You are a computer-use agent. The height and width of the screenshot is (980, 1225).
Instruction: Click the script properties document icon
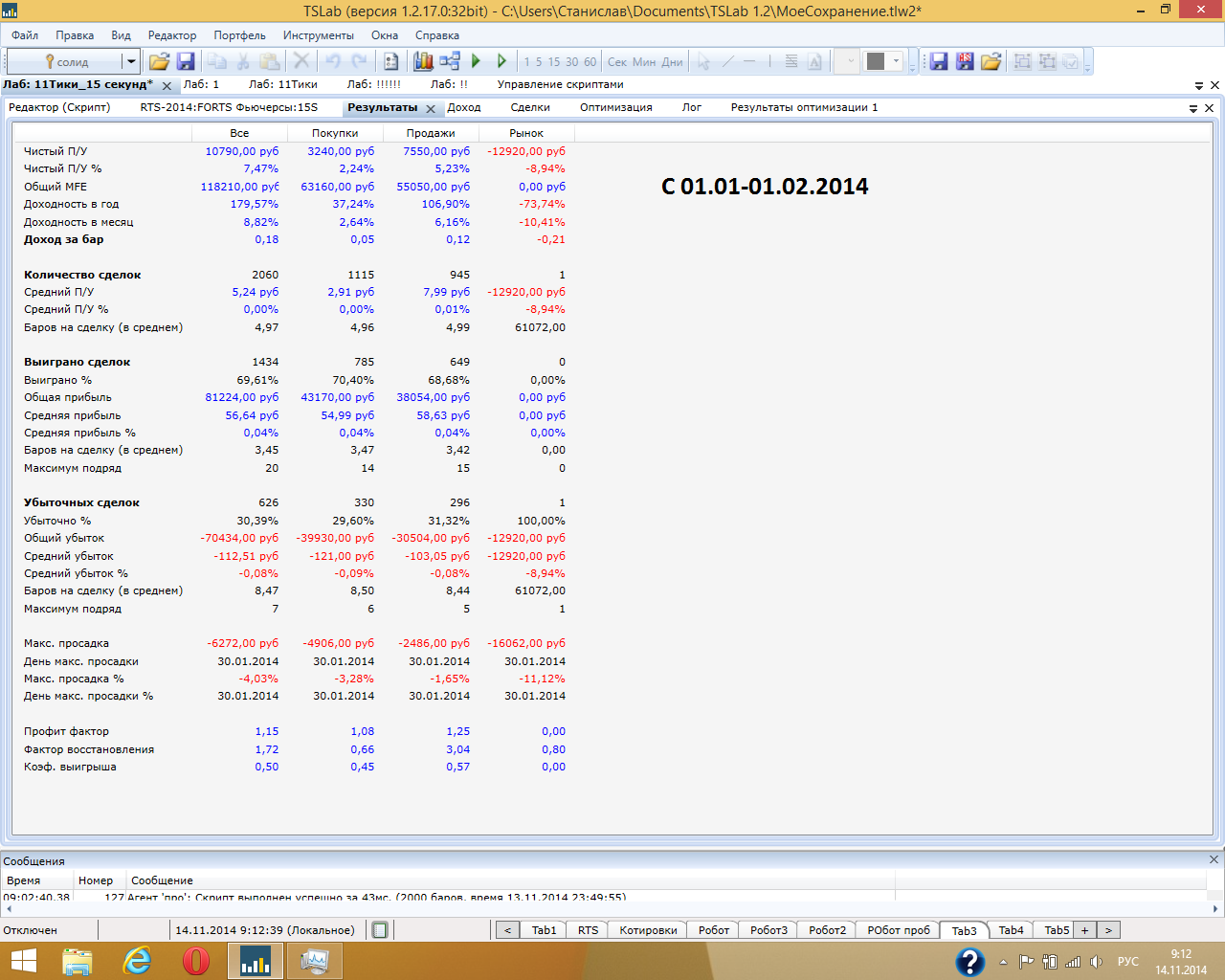click(x=390, y=61)
